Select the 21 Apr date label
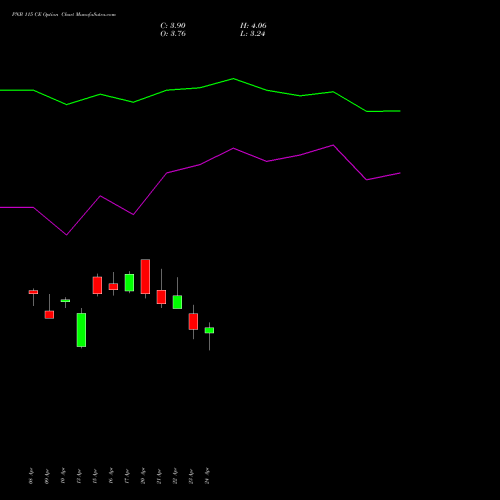 [159, 476]
